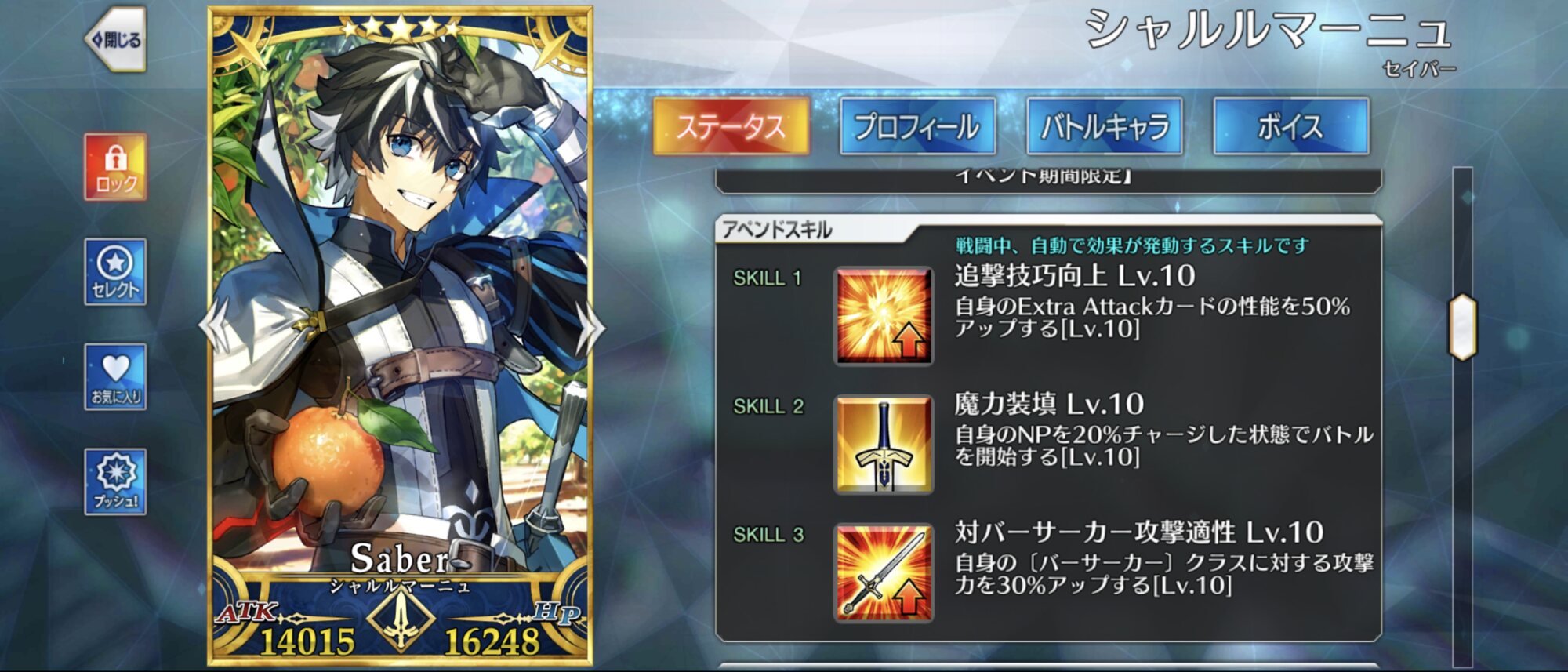
Task: Show next card art with right arrow
Action: 590,328
